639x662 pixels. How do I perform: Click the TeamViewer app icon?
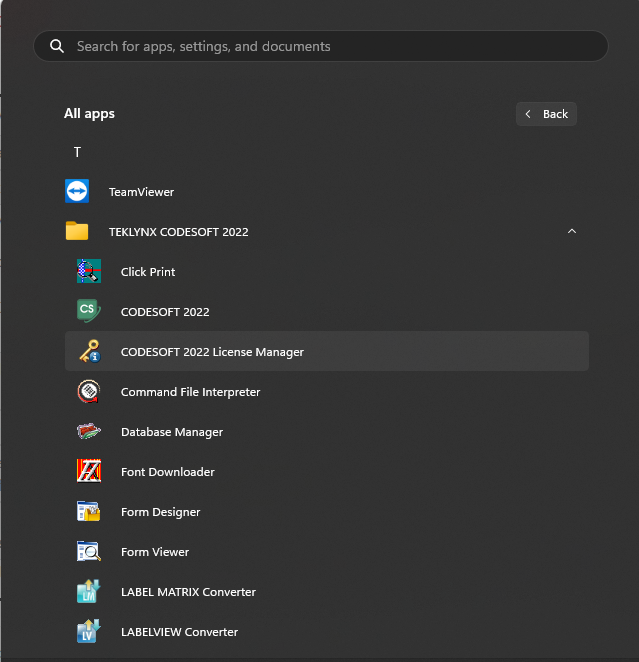[77, 191]
